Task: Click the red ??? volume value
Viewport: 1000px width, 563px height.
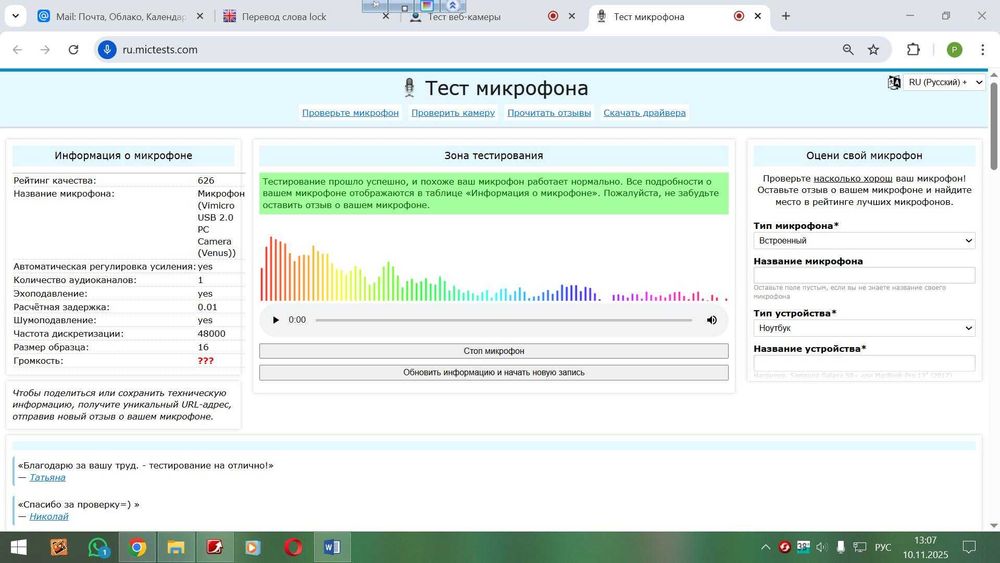Action: pos(205,361)
